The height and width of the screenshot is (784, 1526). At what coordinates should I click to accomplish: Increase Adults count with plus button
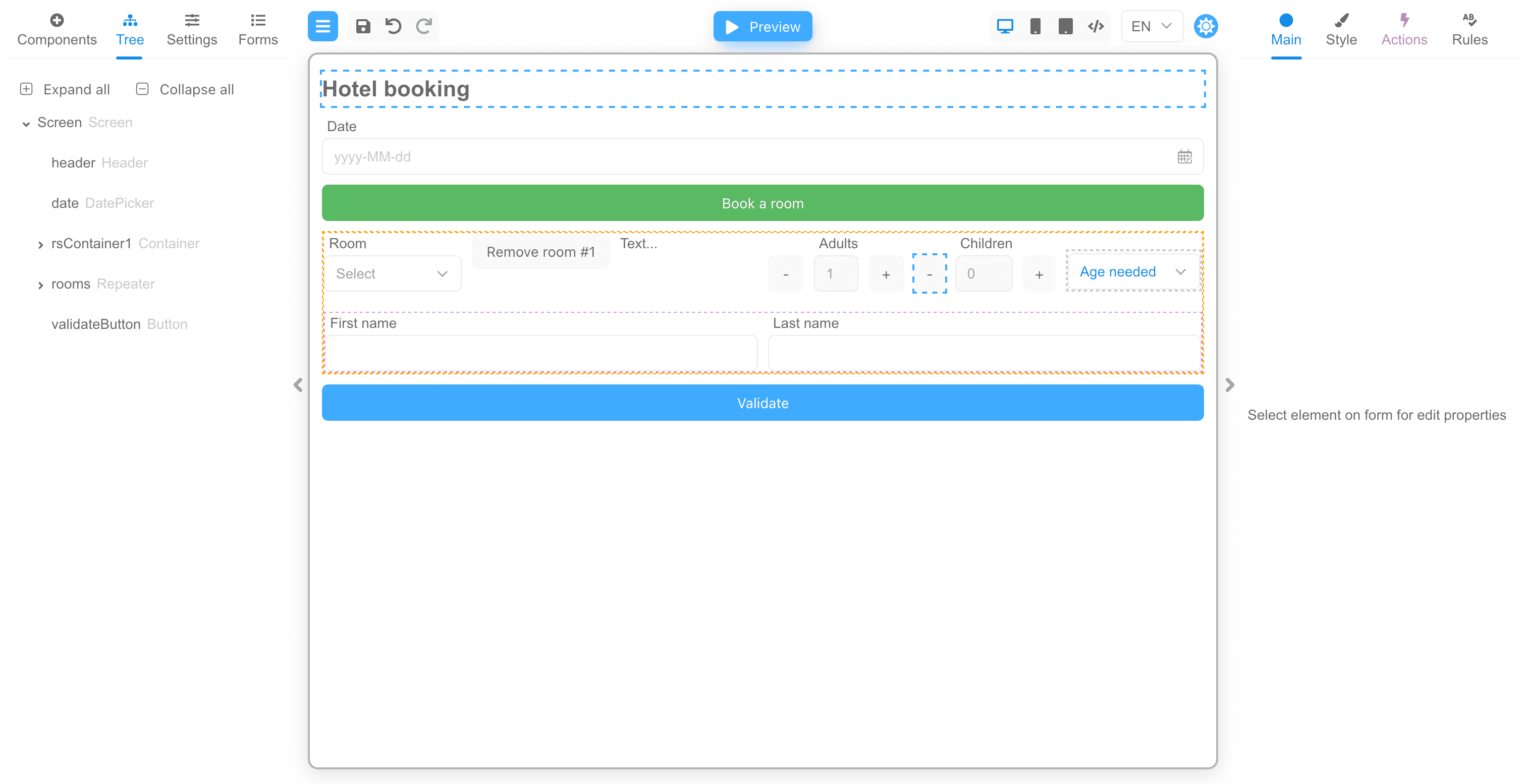pos(885,274)
